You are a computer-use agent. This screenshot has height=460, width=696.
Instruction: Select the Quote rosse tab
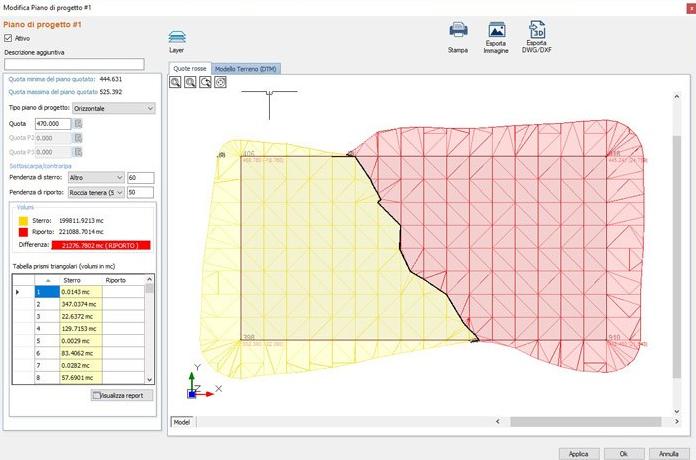pyautogui.click(x=190, y=68)
